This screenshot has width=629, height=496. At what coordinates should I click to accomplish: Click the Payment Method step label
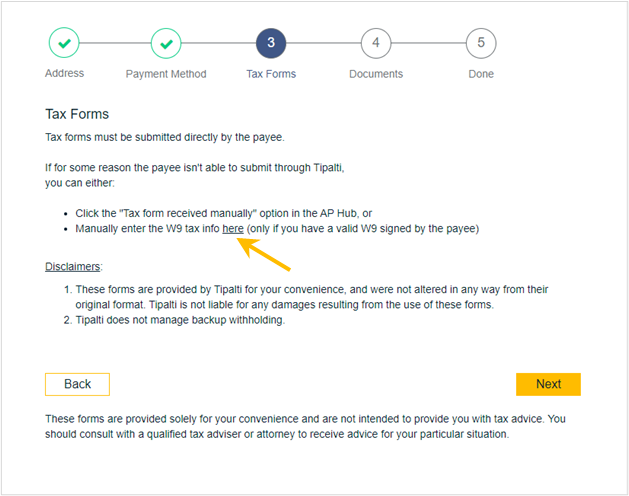tap(166, 74)
